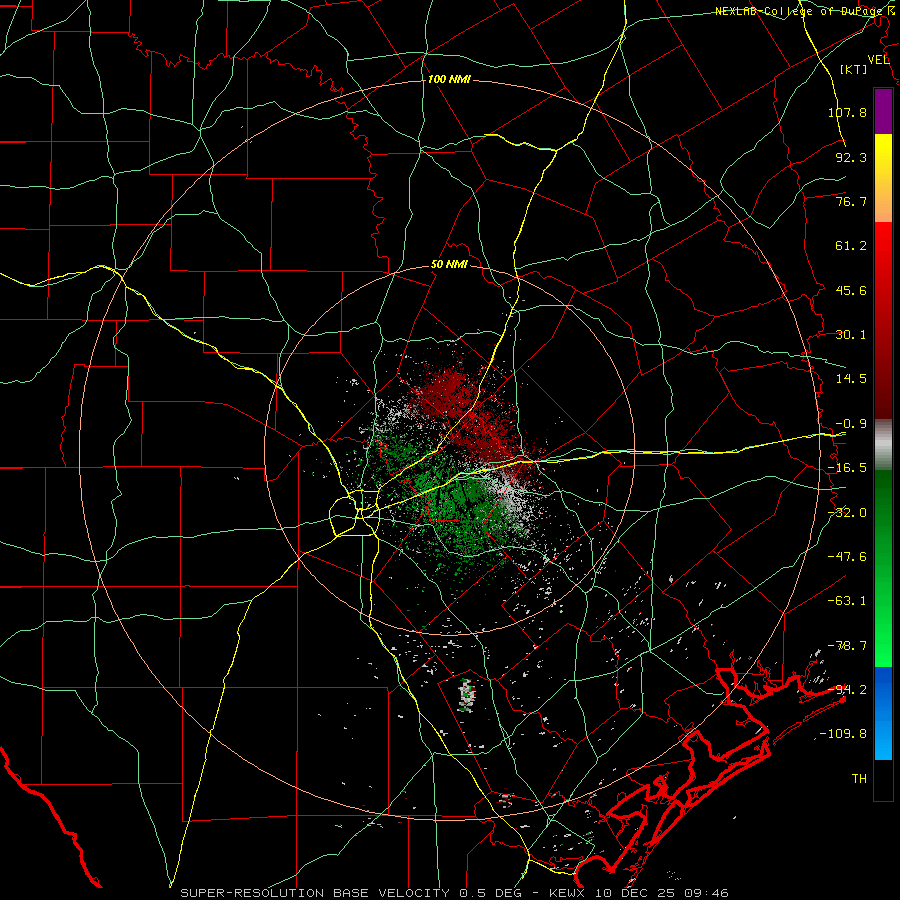Click the 100 NMI range ring label
The width and height of the screenshot is (900, 900).
point(449,79)
